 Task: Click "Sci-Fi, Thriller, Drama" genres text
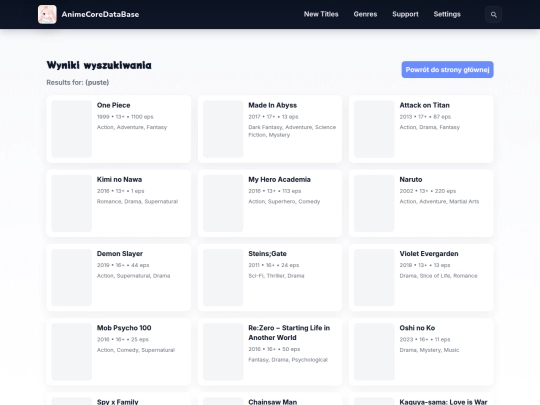point(276,276)
